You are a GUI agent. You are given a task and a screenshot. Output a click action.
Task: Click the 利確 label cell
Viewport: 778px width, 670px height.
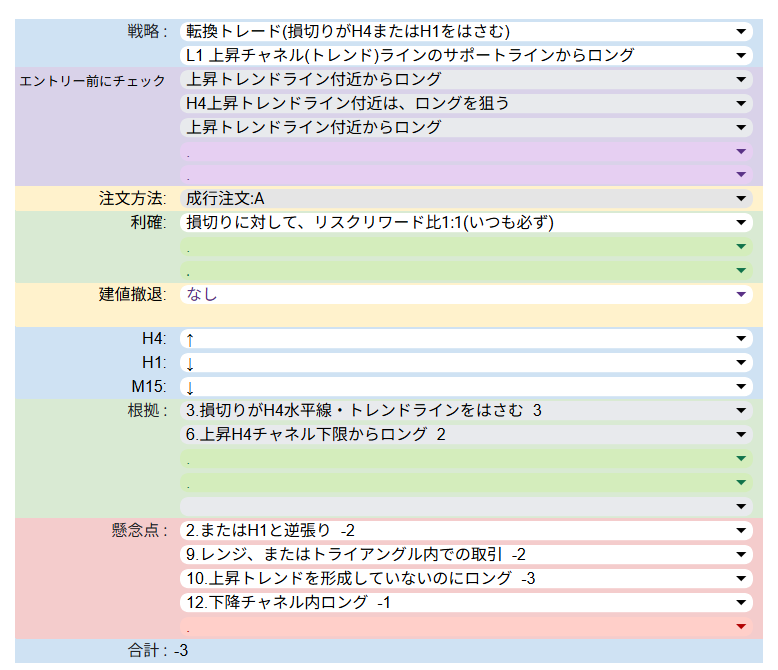click(148, 222)
